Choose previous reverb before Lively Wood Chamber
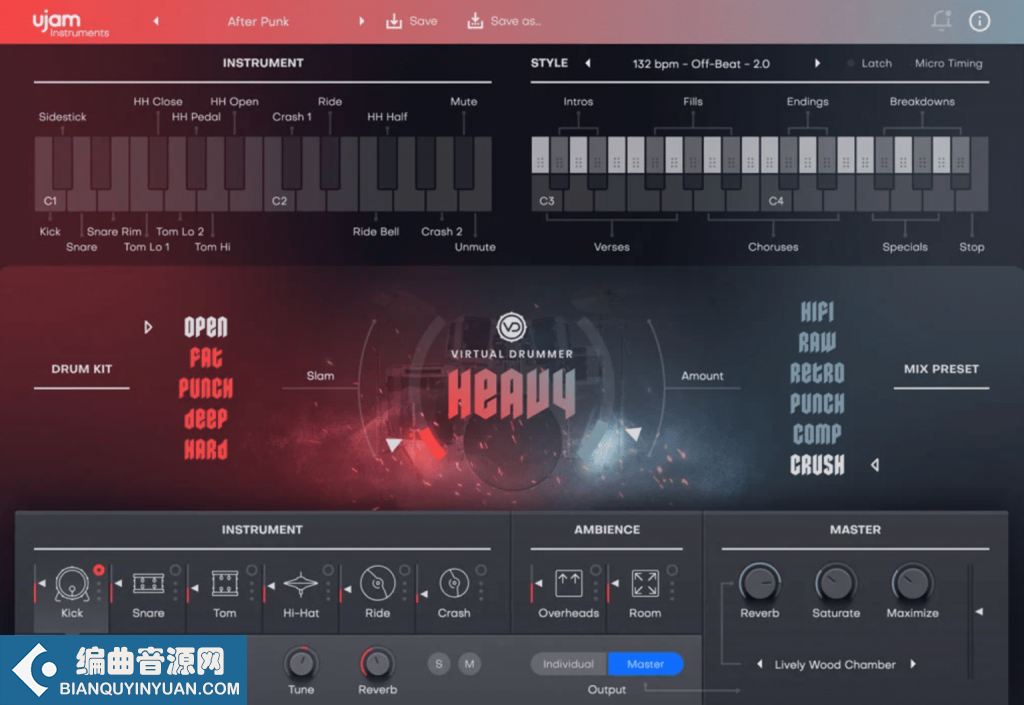This screenshot has width=1024, height=705. click(760, 664)
